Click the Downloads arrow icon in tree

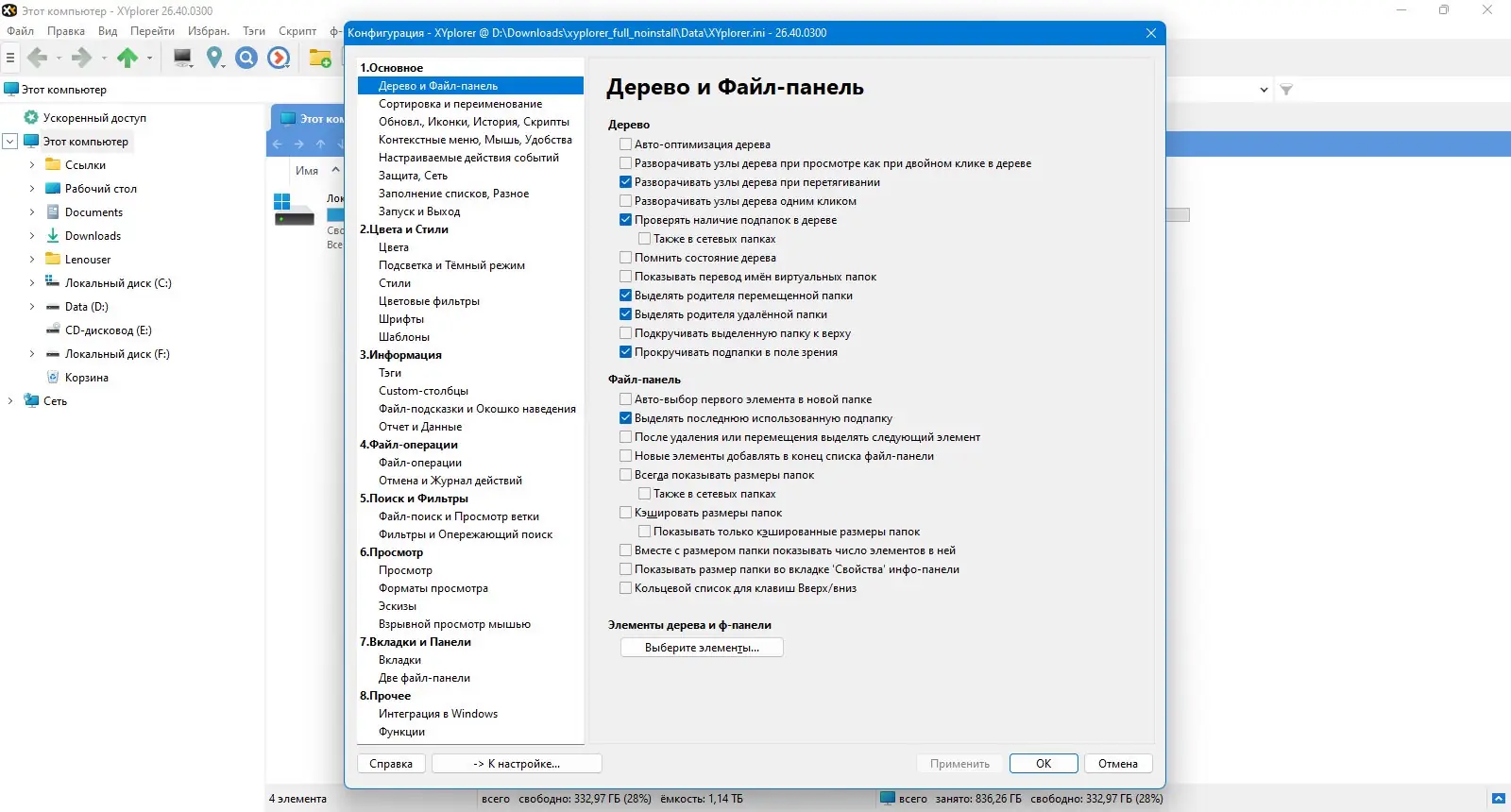(x=53, y=236)
